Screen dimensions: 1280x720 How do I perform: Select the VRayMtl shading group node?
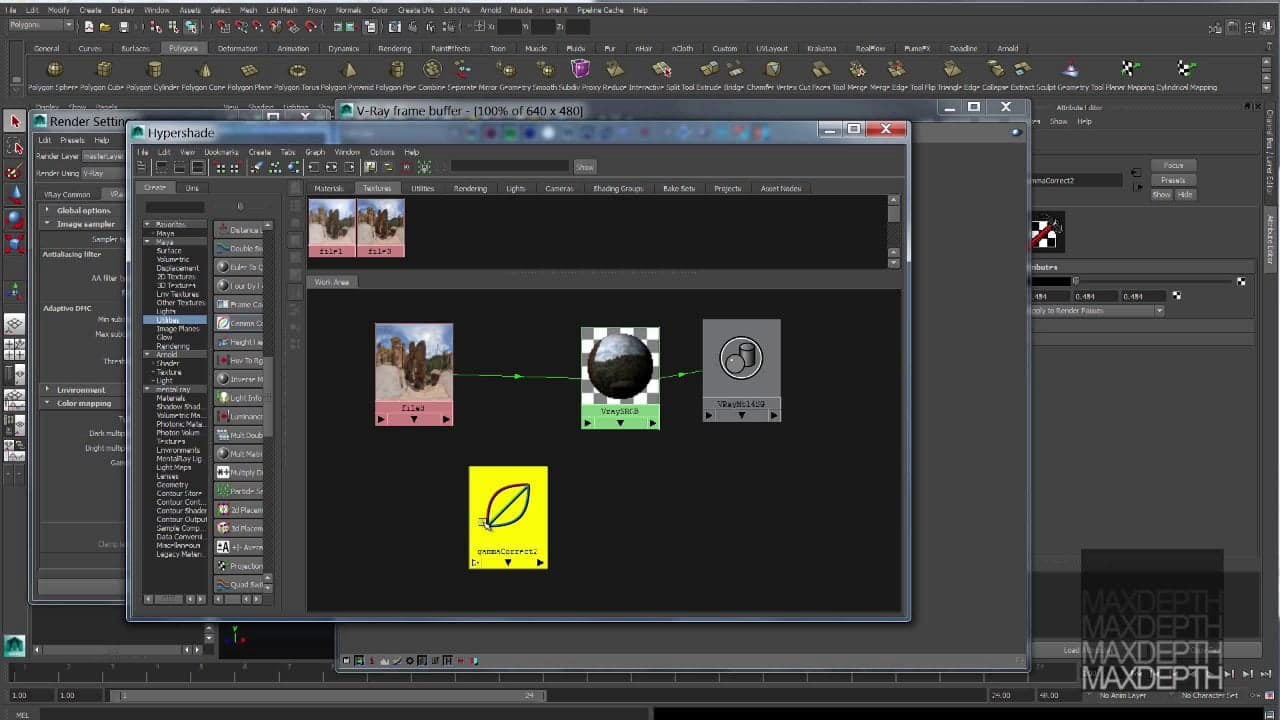741,370
